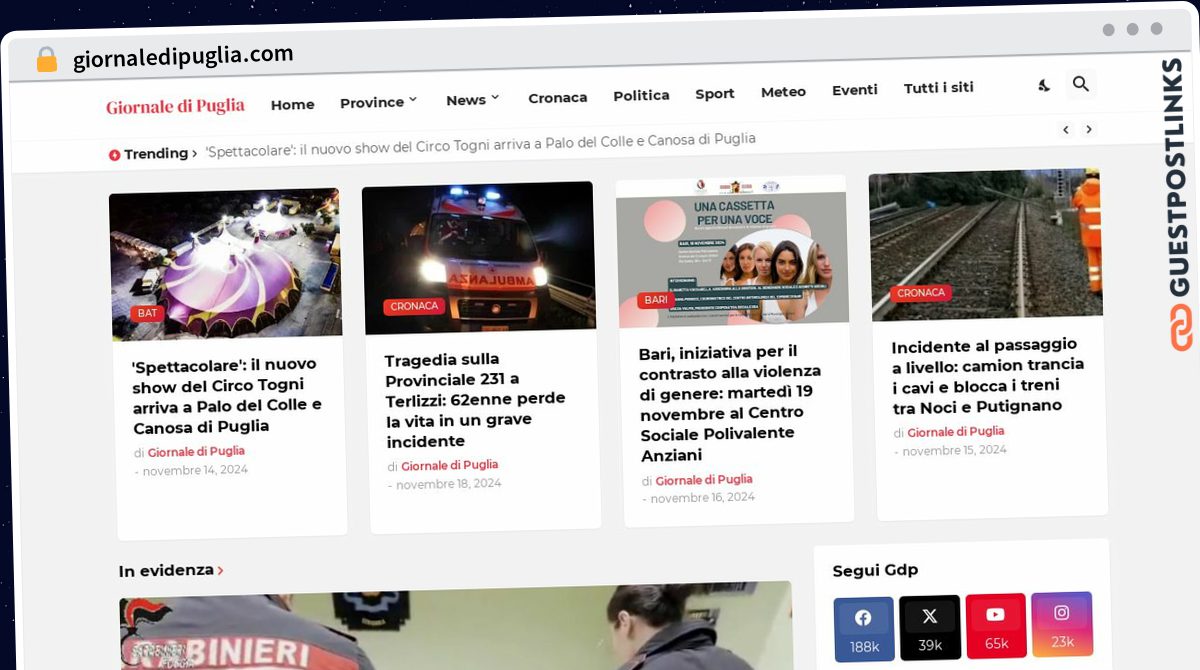Open the Tutti i siti menu item
The height and width of the screenshot is (670, 1200).
(939, 87)
